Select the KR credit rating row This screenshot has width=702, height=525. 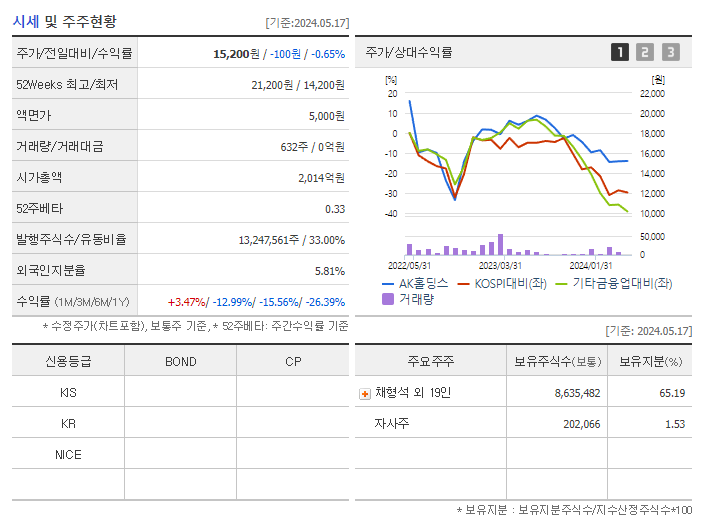[x=180, y=423]
